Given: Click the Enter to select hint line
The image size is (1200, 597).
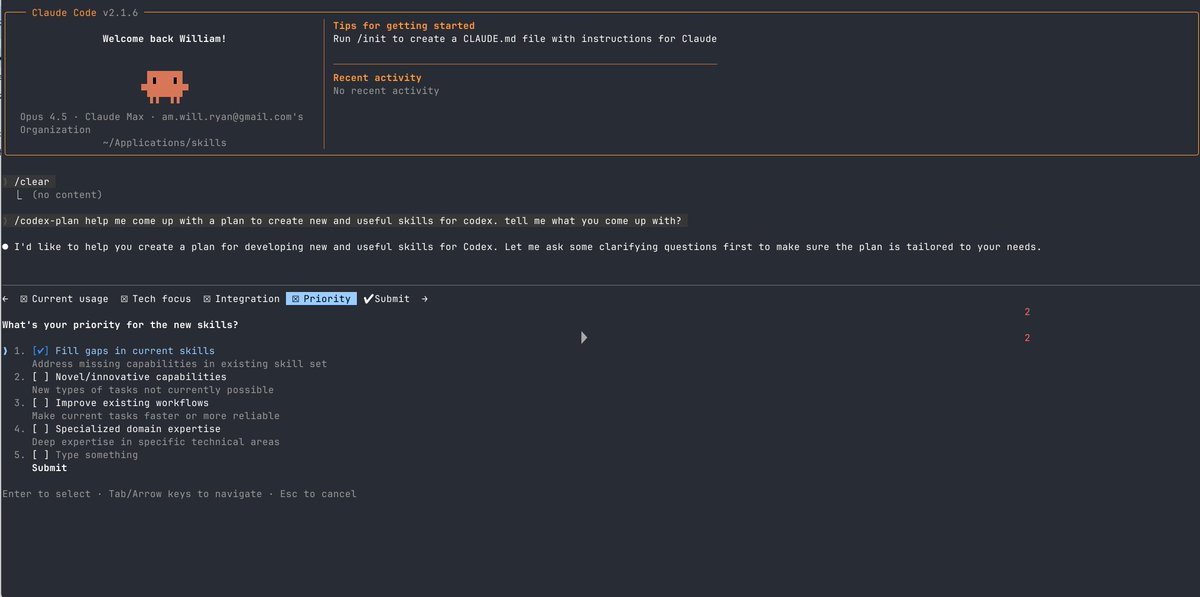Looking at the screenshot, I should point(179,494).
